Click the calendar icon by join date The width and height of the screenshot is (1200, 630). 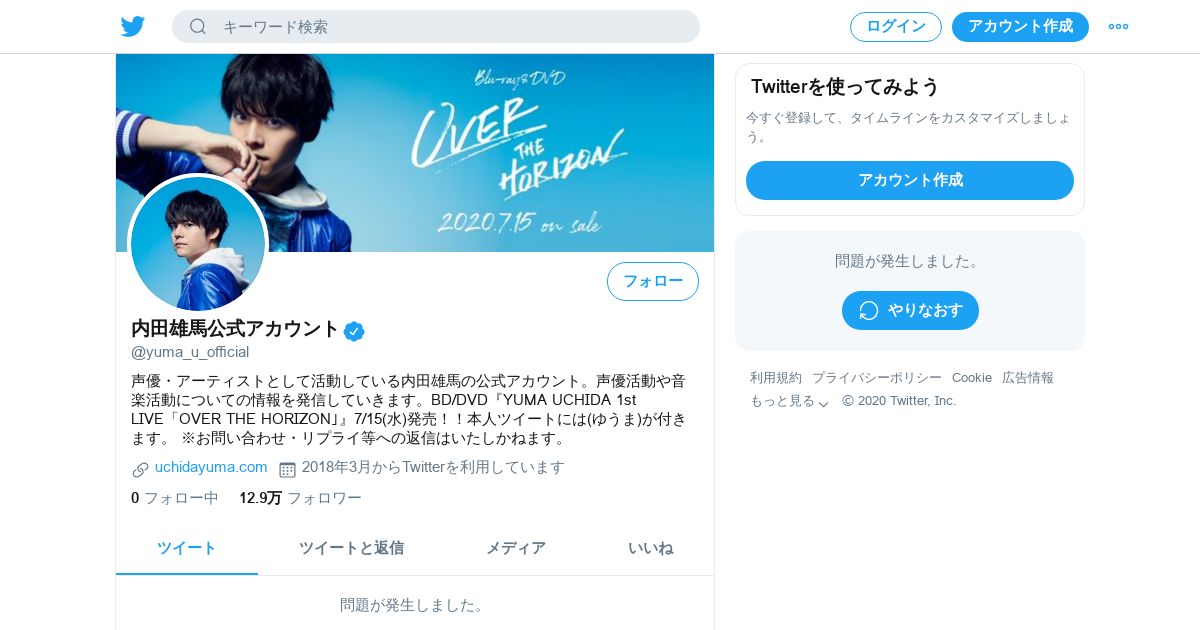[287, 469]
